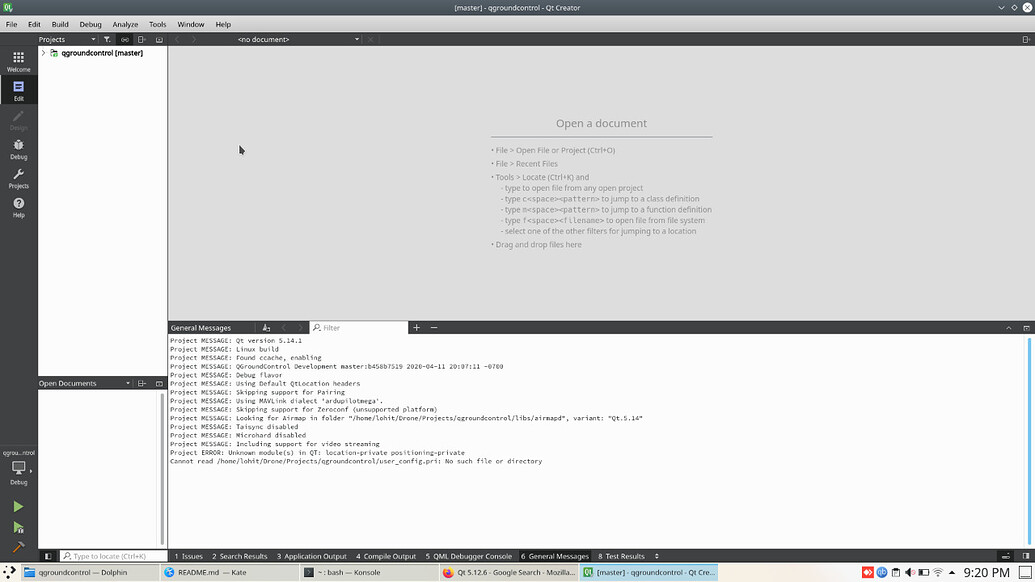Viewport: 1035px width, 582px height.
Task: Click the Type to locate input field
Action: pos(112,556)
